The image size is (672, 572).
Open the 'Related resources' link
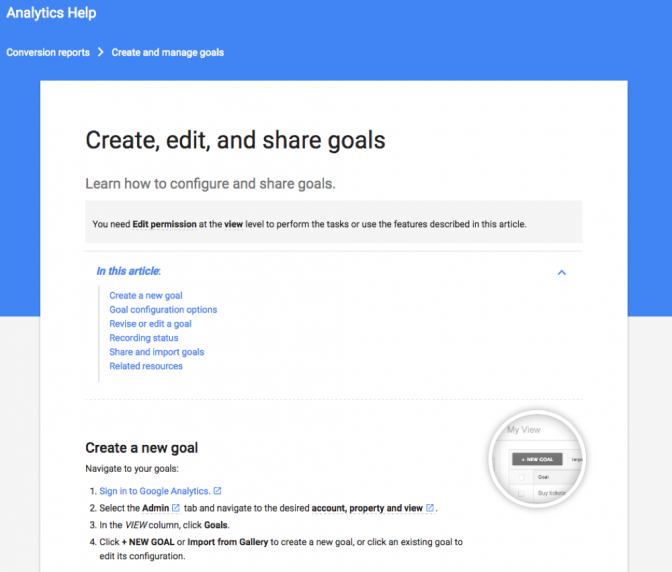coord(146,366)
